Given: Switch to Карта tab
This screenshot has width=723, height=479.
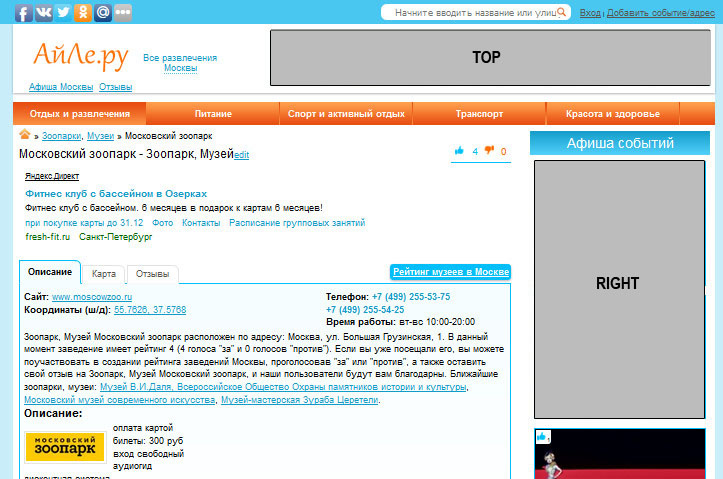Looking at the screenshot, I should click(x=104, y=274).
